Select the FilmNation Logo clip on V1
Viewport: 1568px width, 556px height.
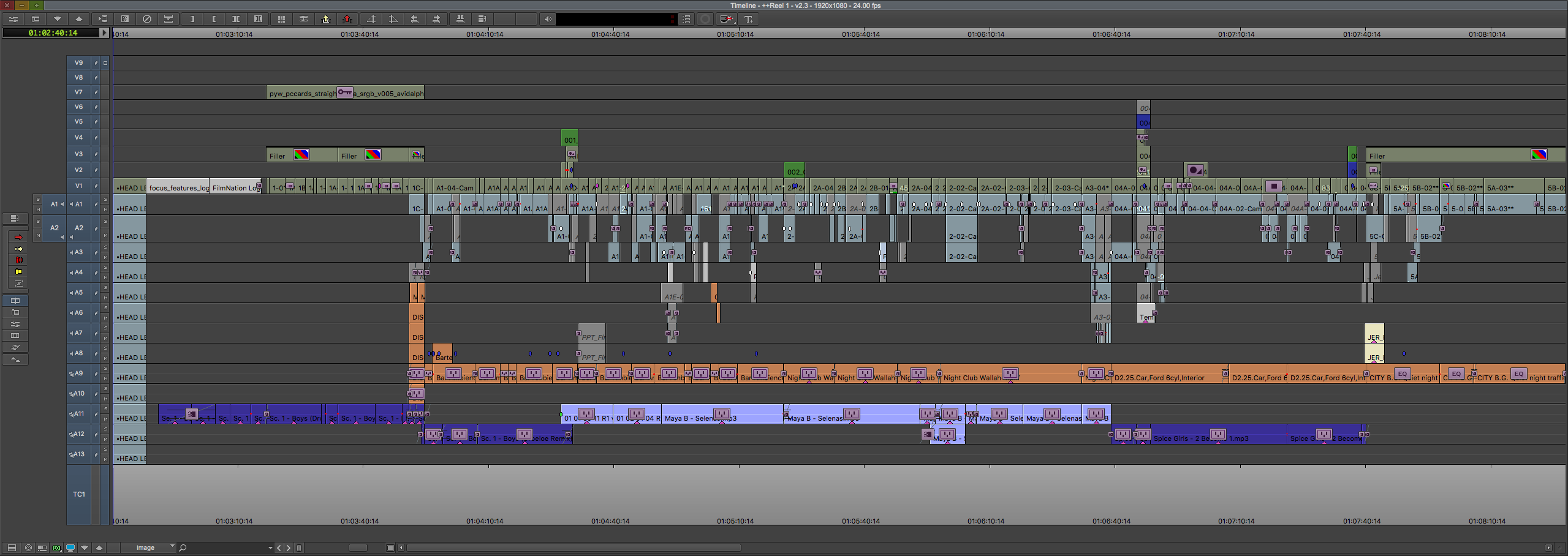(235, 187)
